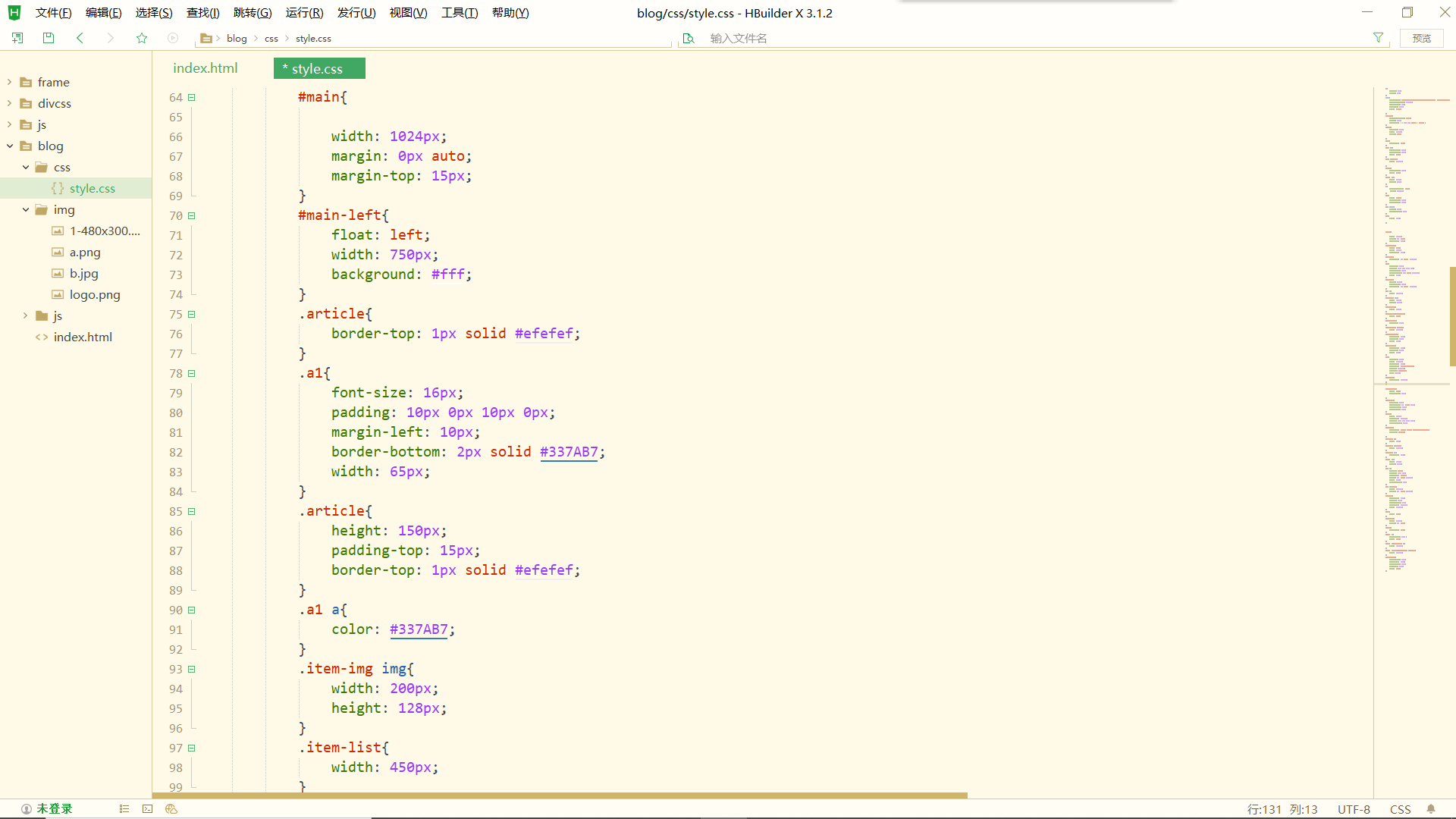
Task: Select the b.jpg image file
Action: tap(84, 274)
